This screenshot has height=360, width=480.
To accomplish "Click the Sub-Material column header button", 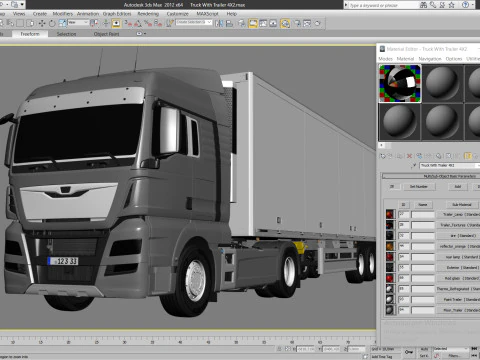I will (462, 205).
